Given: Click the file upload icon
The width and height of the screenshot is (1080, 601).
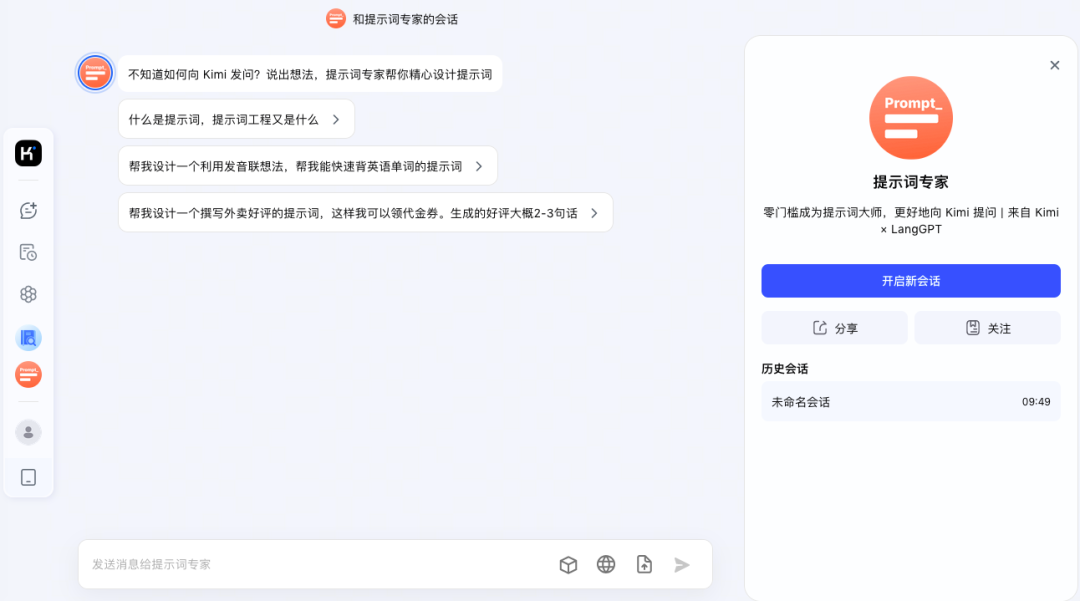Looking at the screenshot, I should [x=644, y=565].
